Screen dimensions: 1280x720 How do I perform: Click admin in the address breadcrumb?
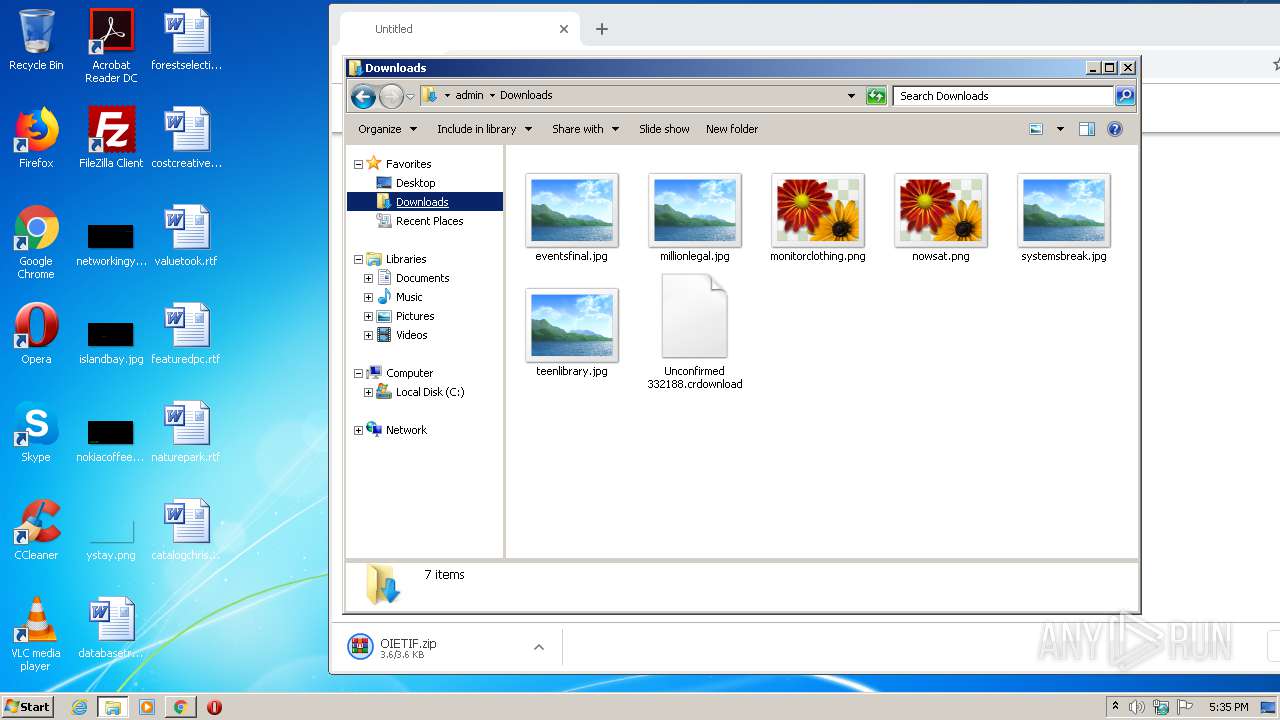pos(469,96)
